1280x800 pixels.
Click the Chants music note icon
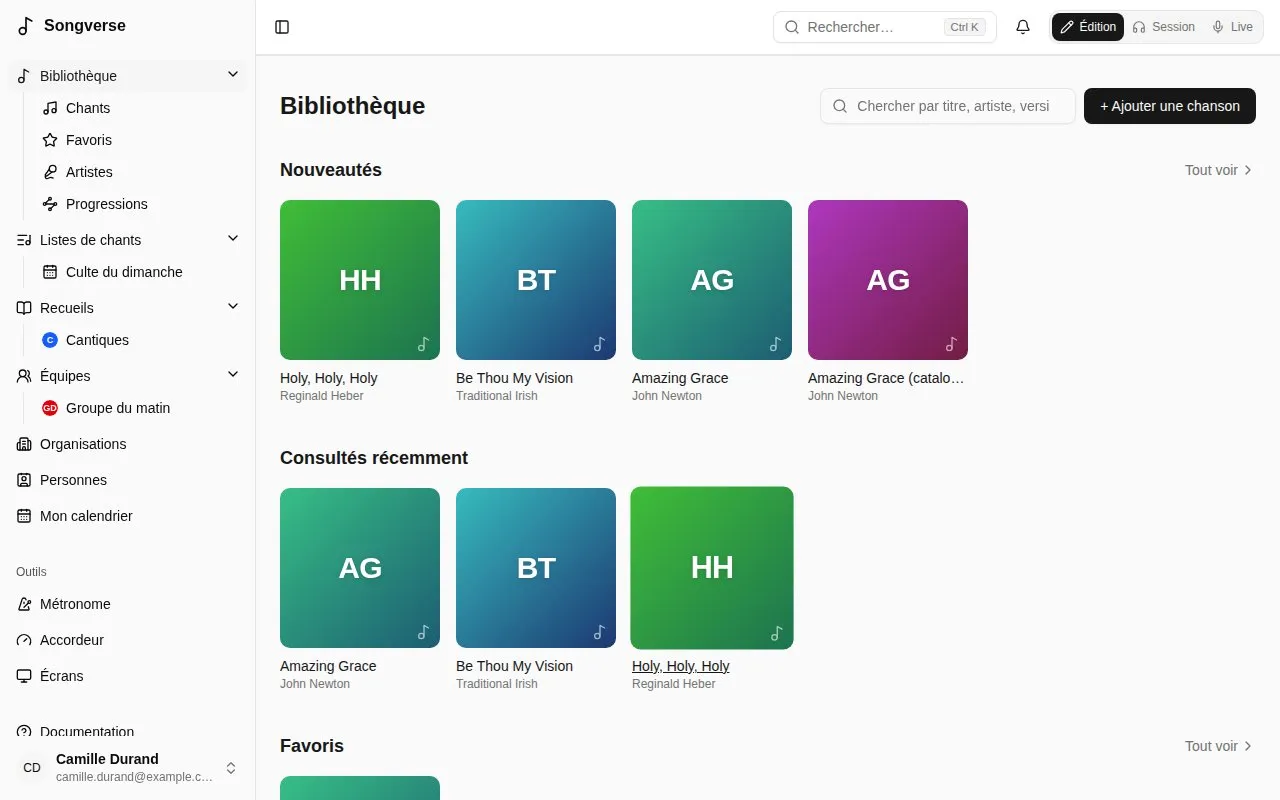tap(50, 108)
